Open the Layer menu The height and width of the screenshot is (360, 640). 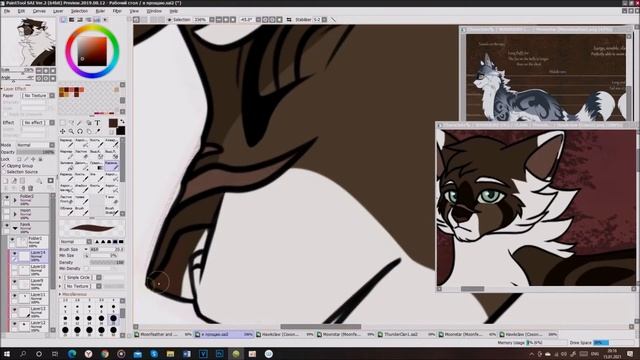click(58, 11)
